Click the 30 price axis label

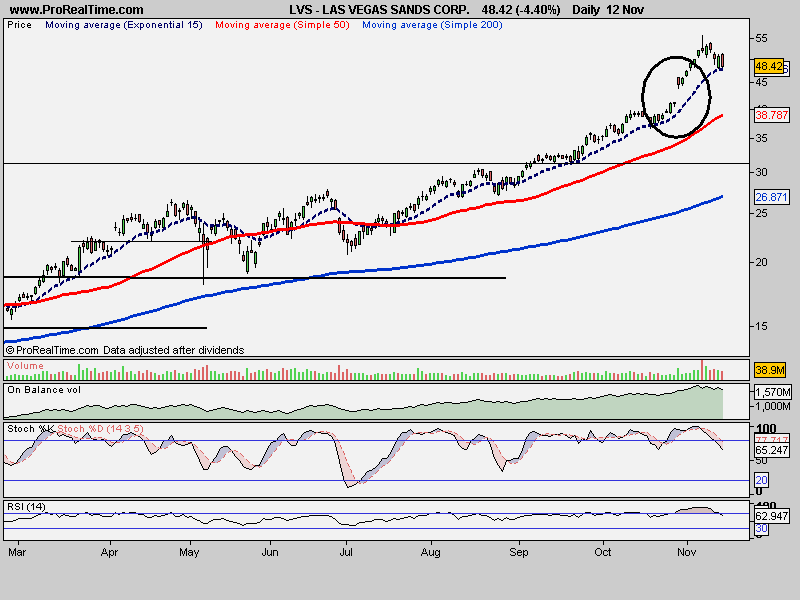point(761,172)
